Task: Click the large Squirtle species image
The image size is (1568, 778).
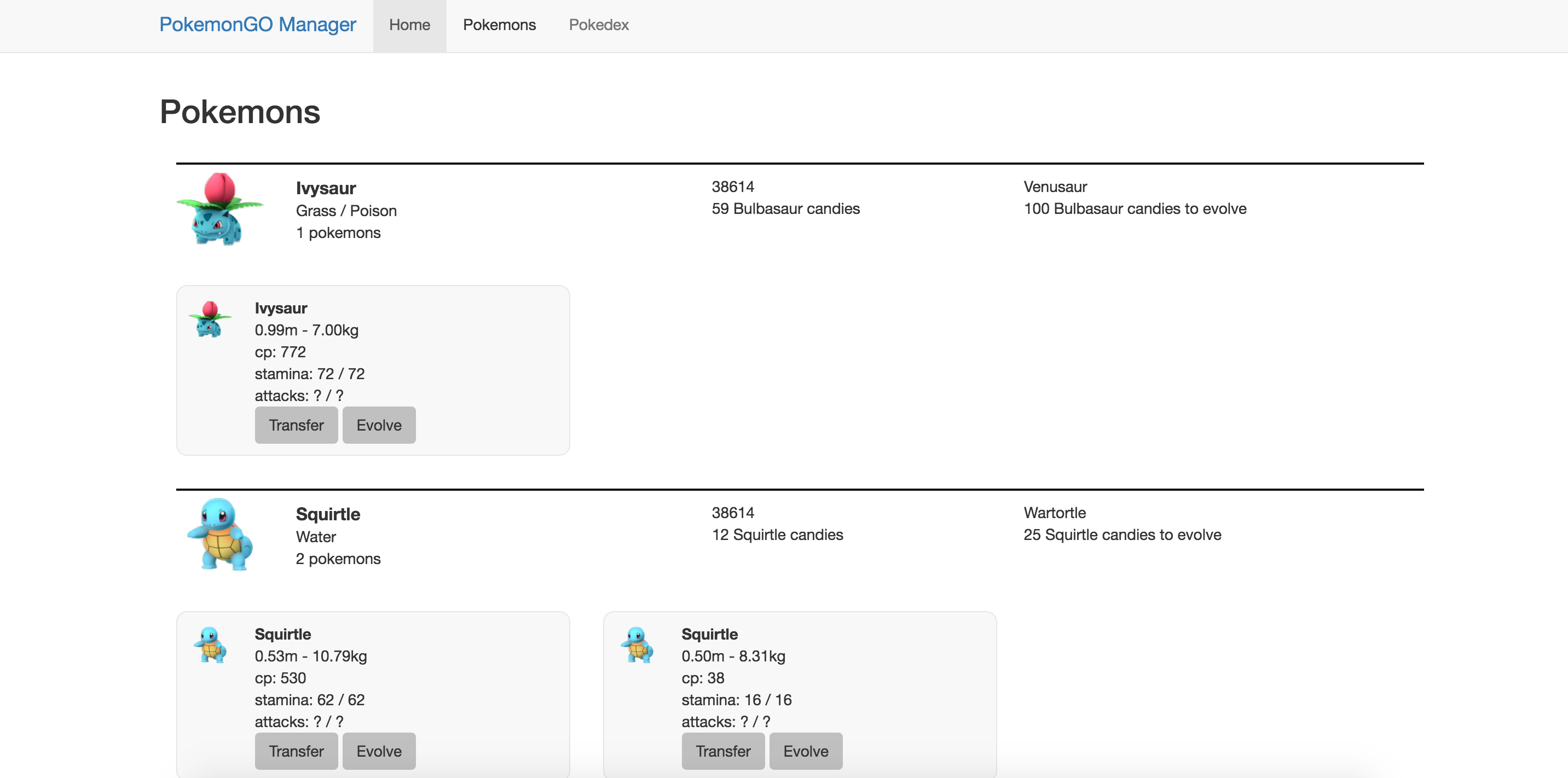Action: 219,535
